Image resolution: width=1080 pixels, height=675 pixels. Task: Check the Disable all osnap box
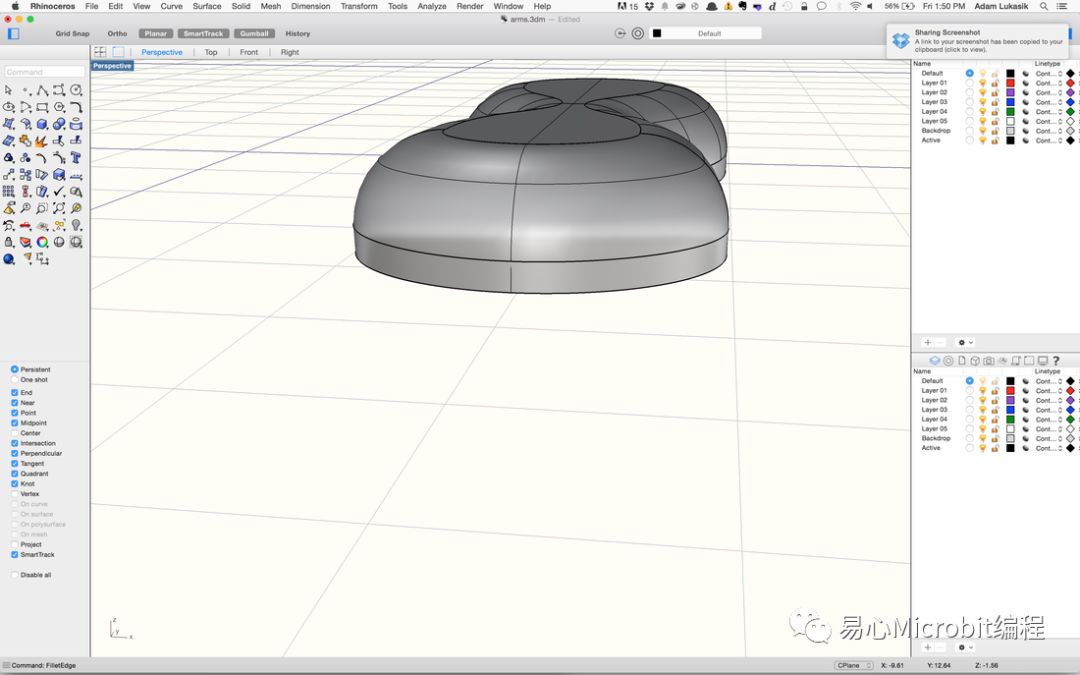15,575
